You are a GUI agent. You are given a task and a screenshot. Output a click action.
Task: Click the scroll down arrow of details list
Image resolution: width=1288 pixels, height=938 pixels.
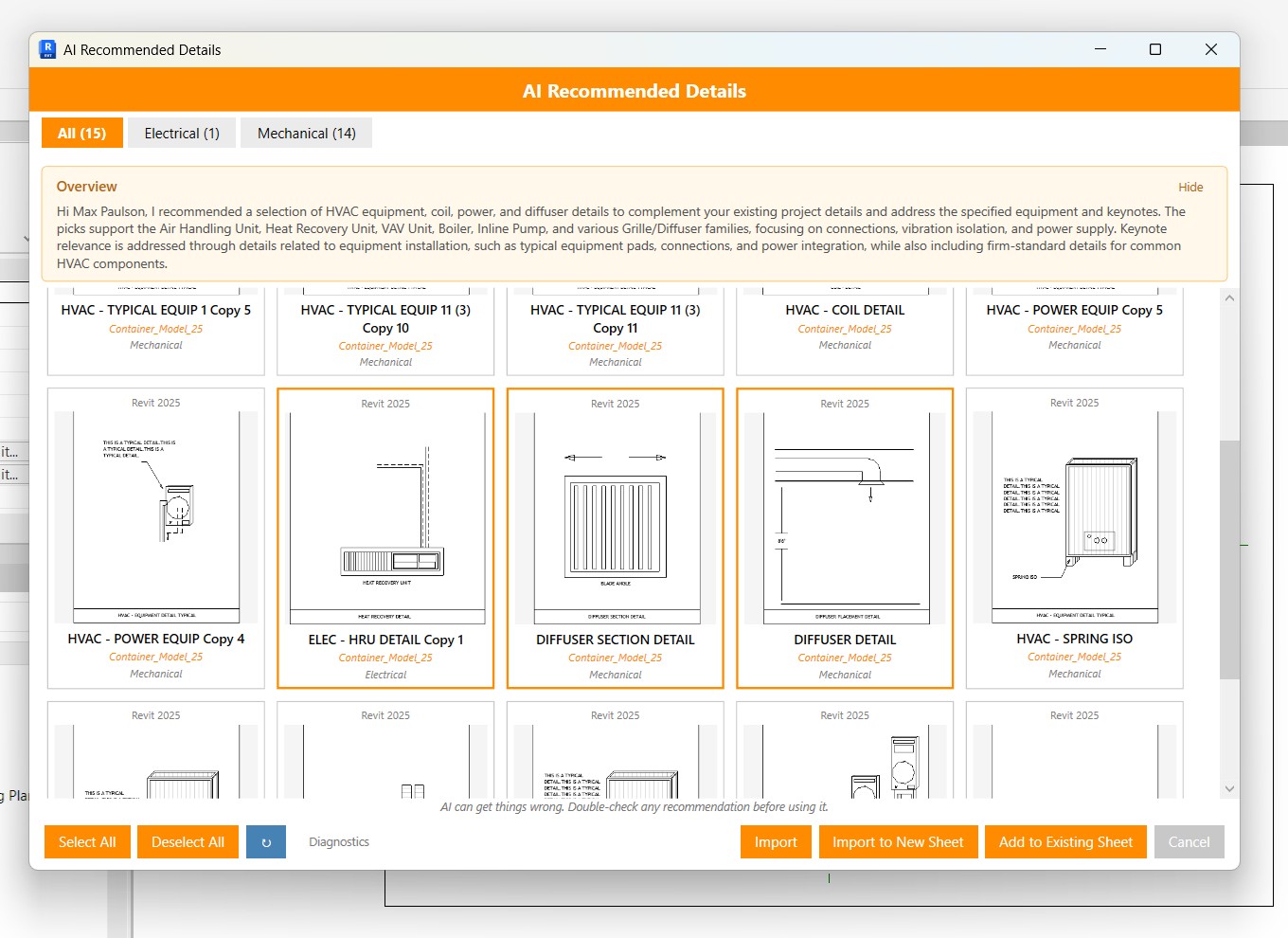pos(1229,788)
